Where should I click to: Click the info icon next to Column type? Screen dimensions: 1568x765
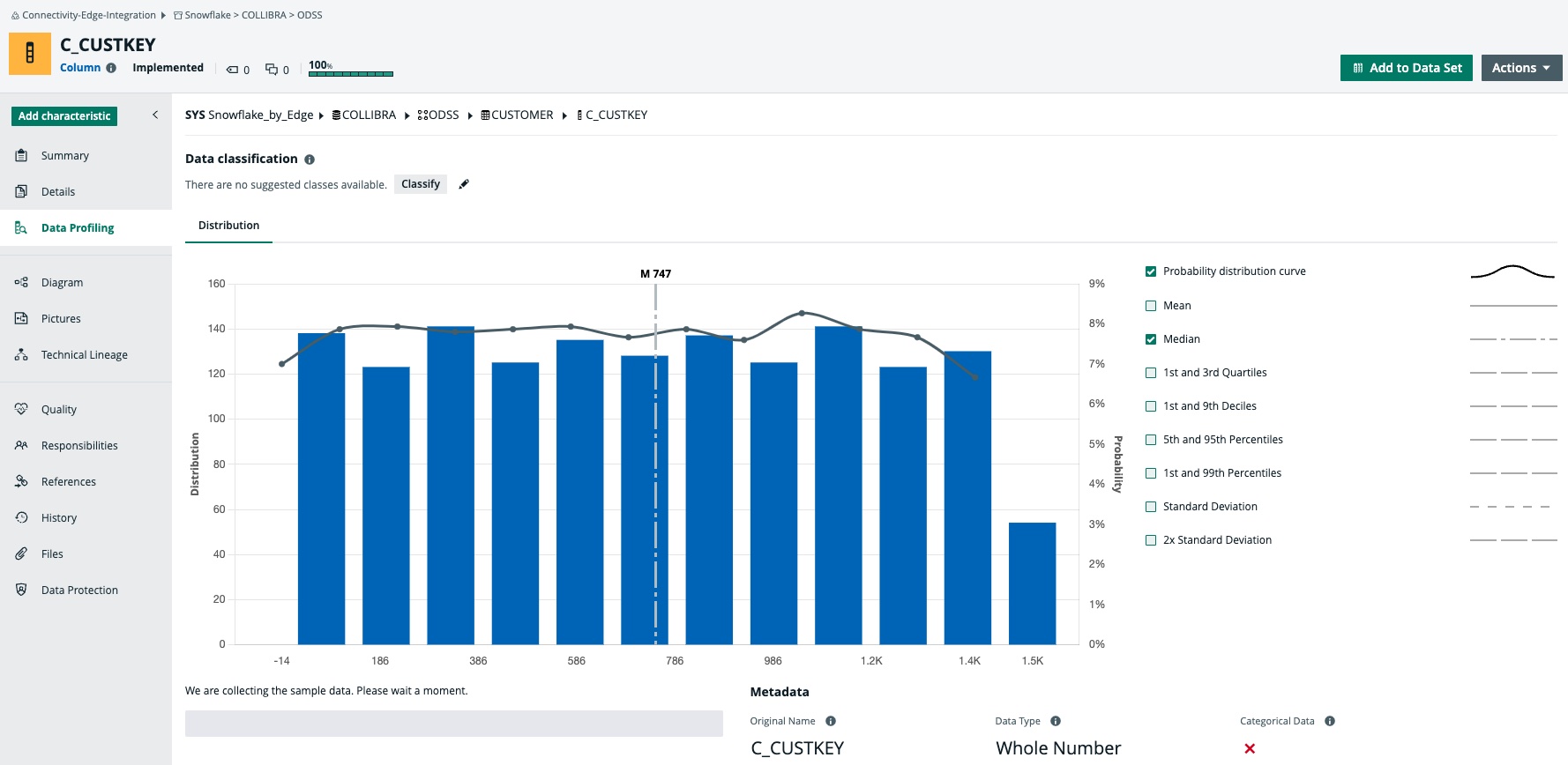(x=111, y=68)
